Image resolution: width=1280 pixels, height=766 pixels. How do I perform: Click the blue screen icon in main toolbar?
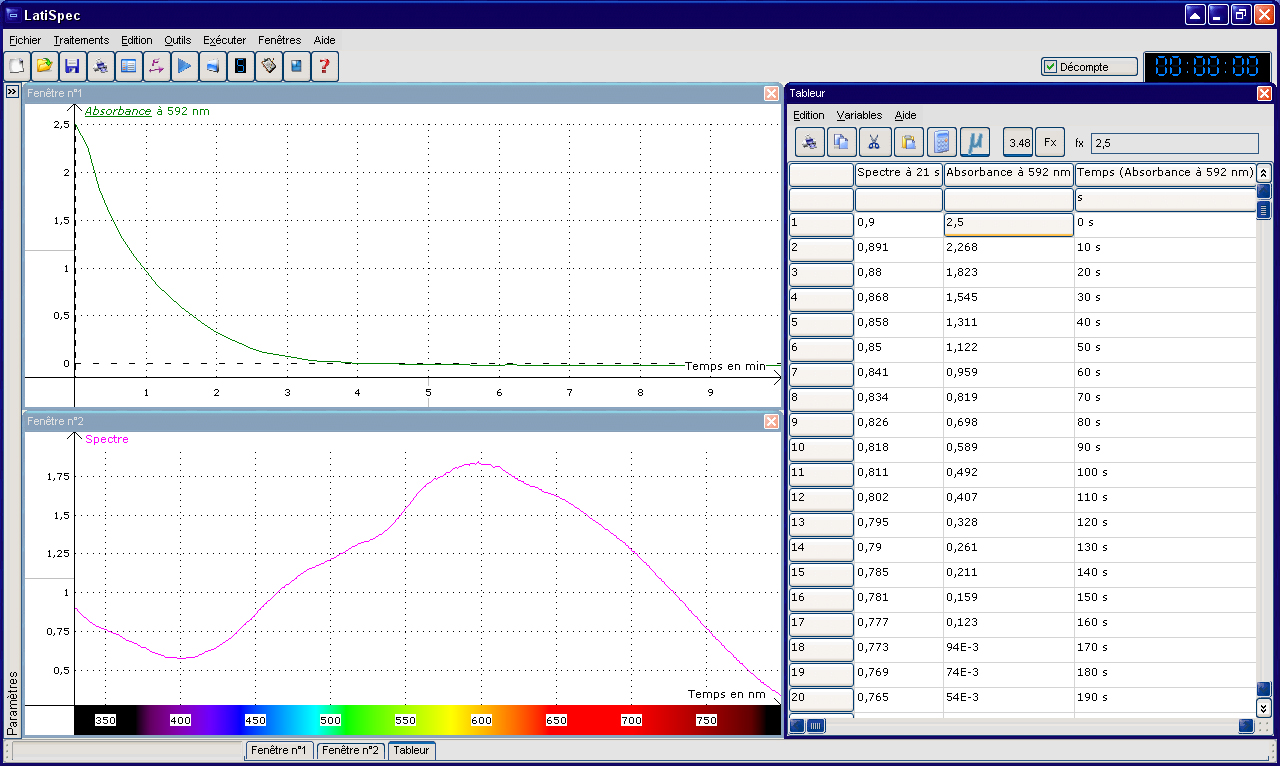pos(212,66)
